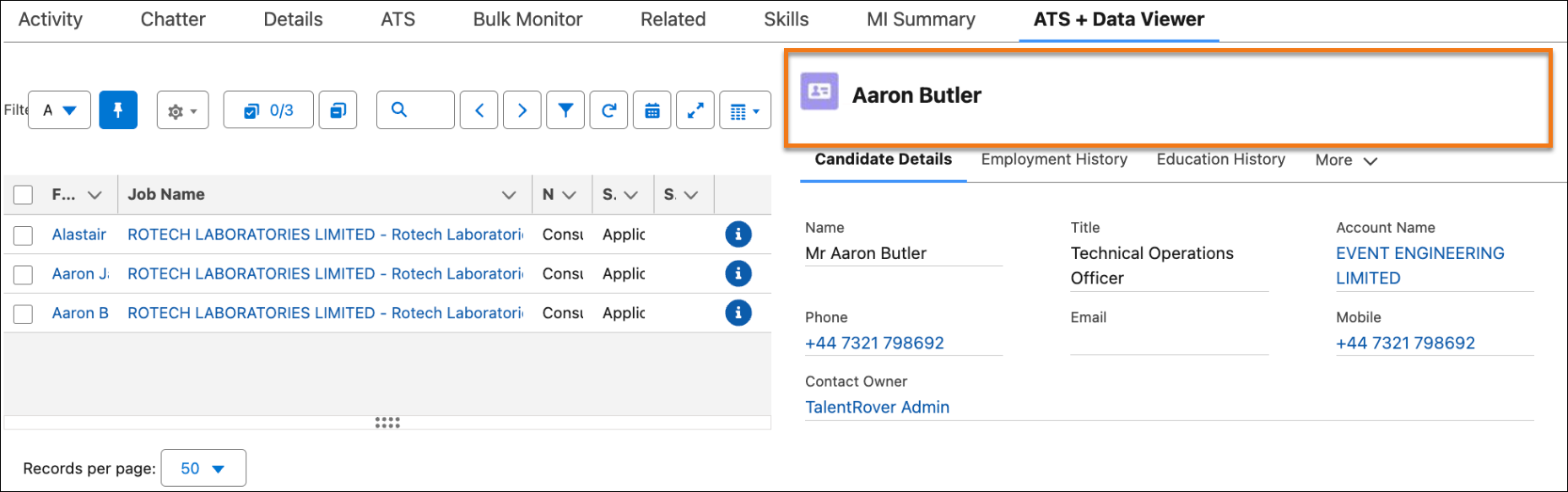This screenshot has height=492, width=1568.
Task: Tick the checkbox for Alastair row
Action: coord(24,235)
